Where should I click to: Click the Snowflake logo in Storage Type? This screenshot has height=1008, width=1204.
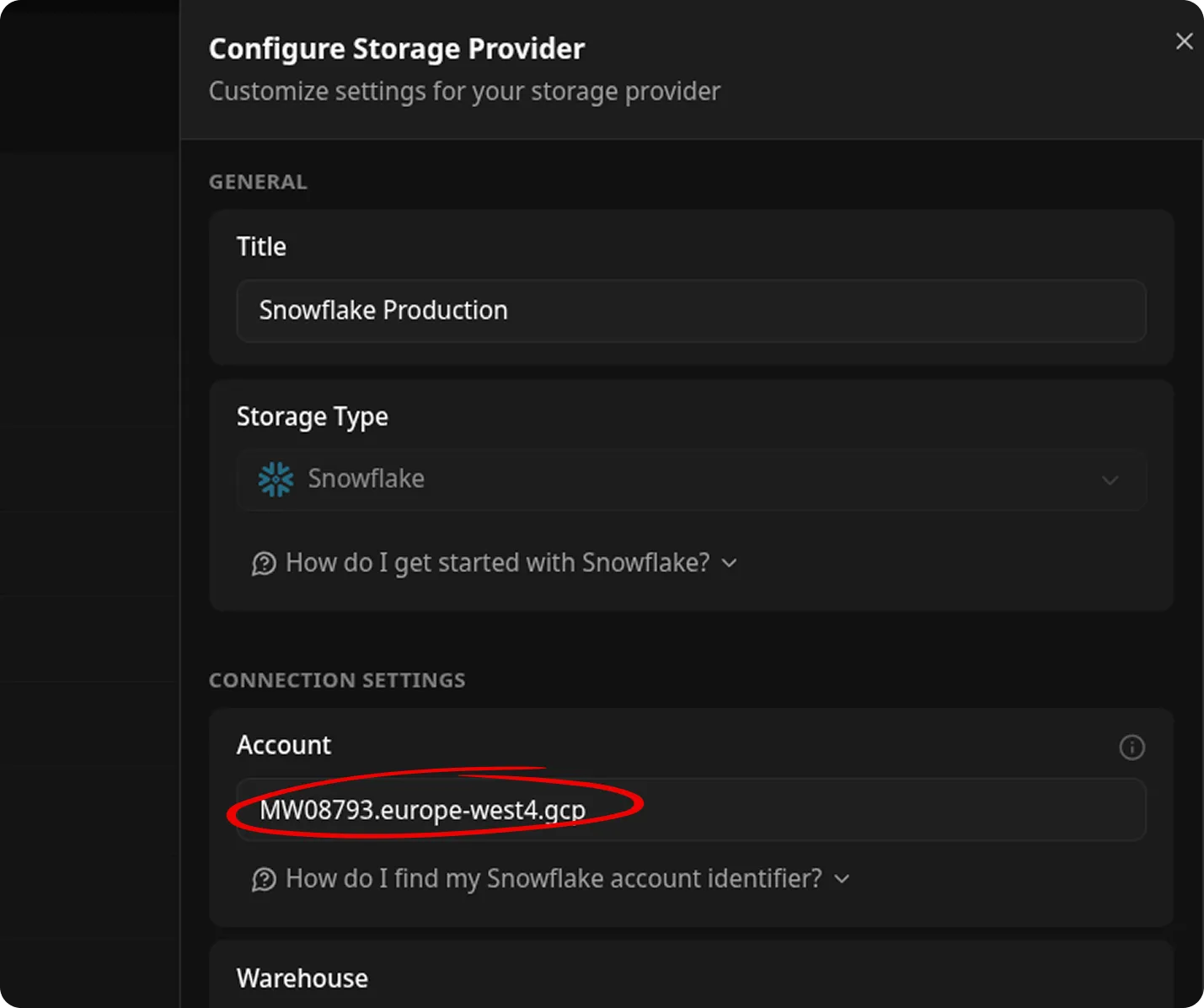(275, 479)
